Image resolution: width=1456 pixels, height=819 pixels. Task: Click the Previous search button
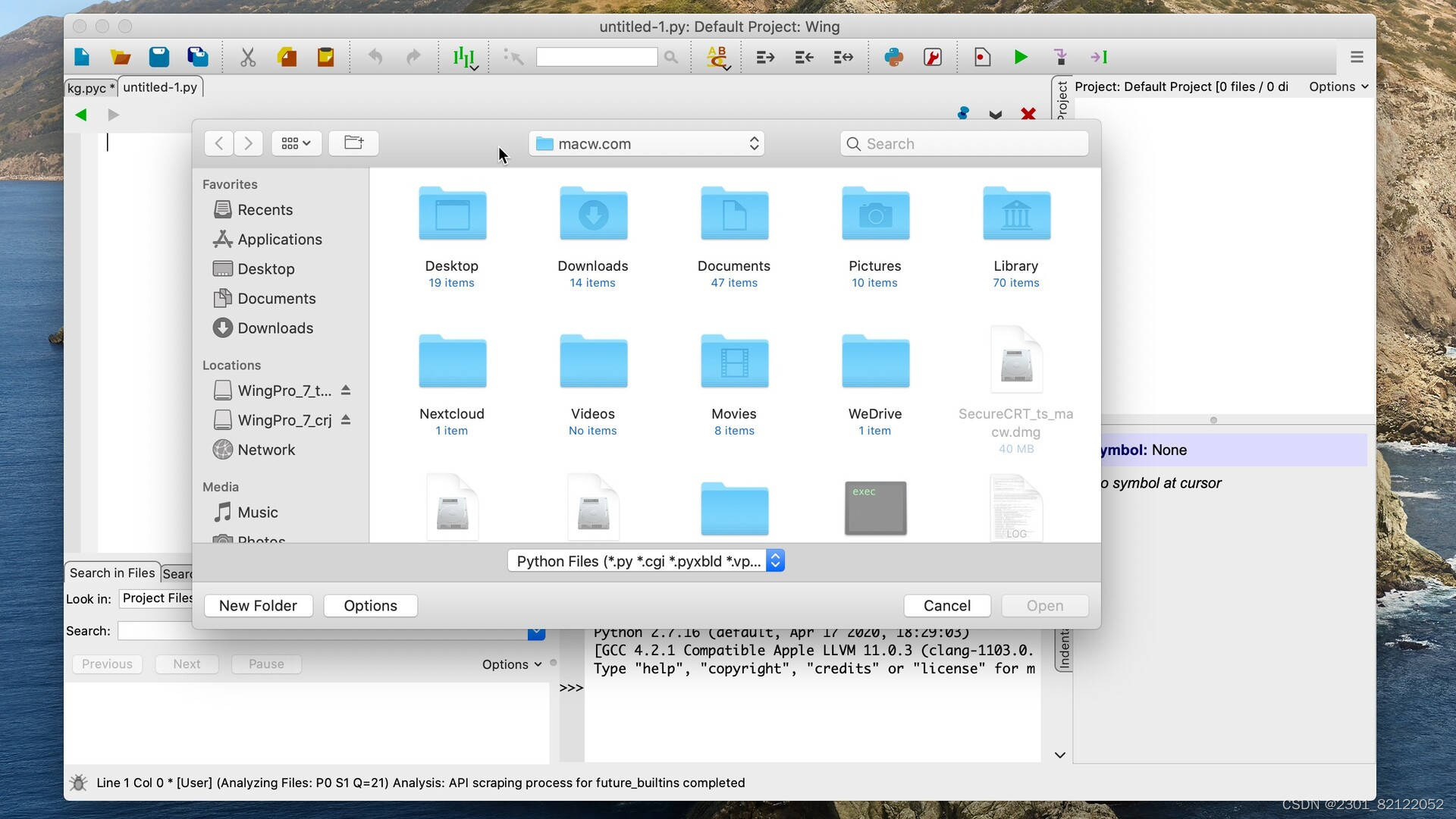(107, 664)
